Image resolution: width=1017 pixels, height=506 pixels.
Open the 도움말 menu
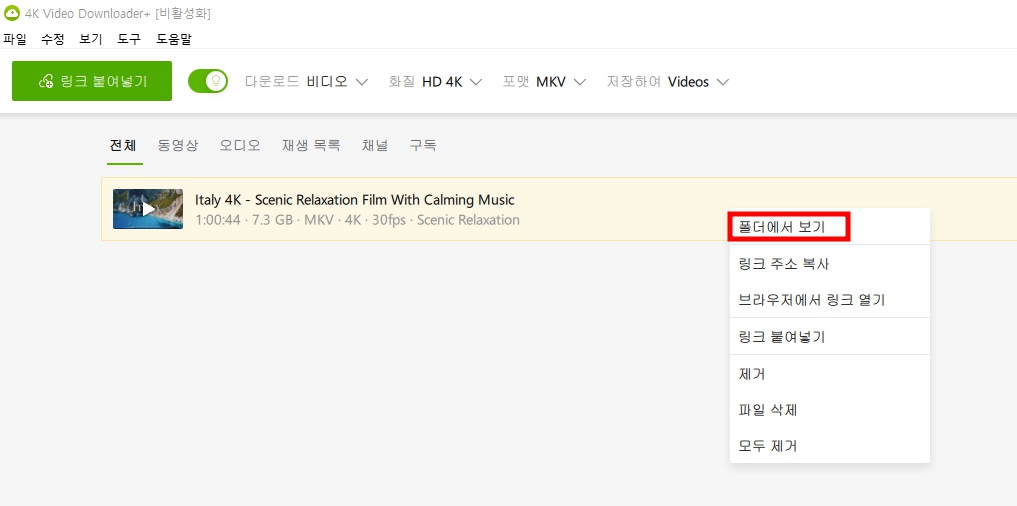174,39
